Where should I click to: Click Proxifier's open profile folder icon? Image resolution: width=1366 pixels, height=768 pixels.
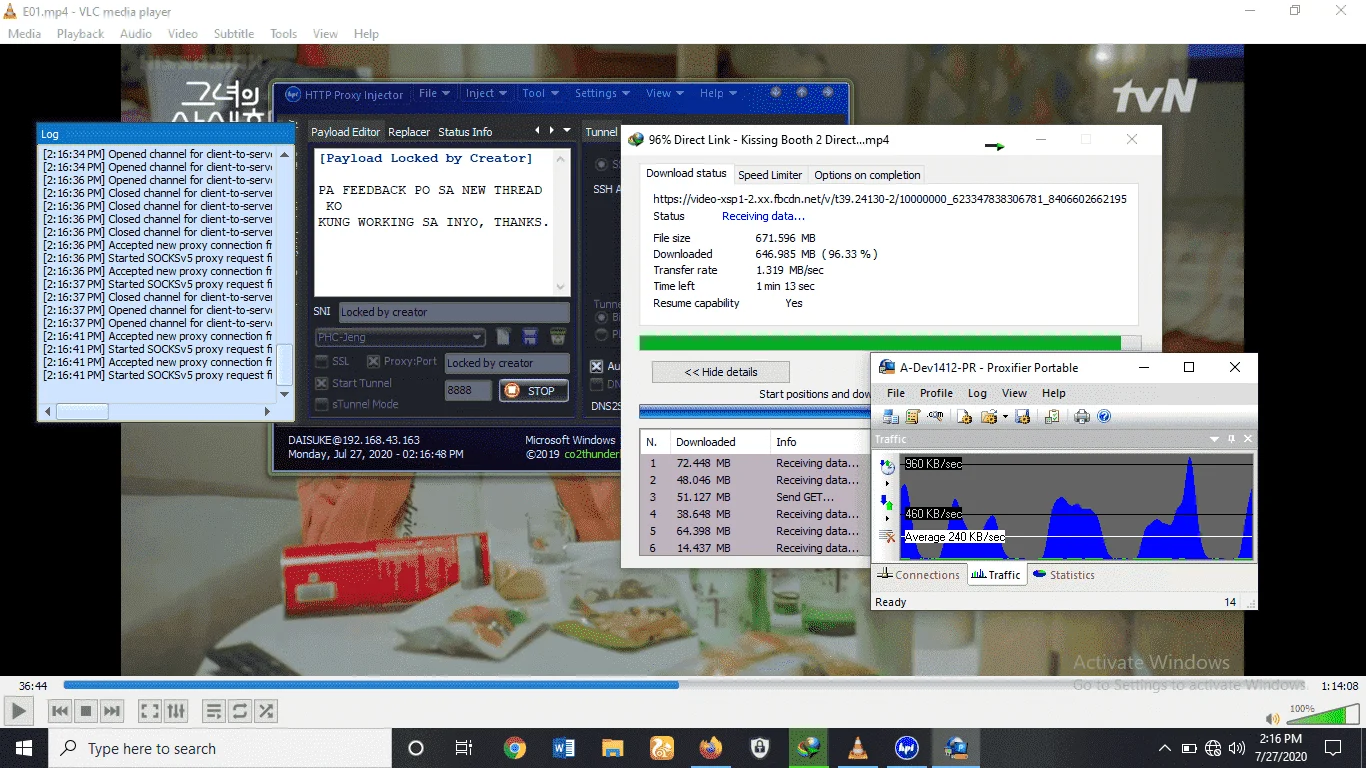(989, 417)
